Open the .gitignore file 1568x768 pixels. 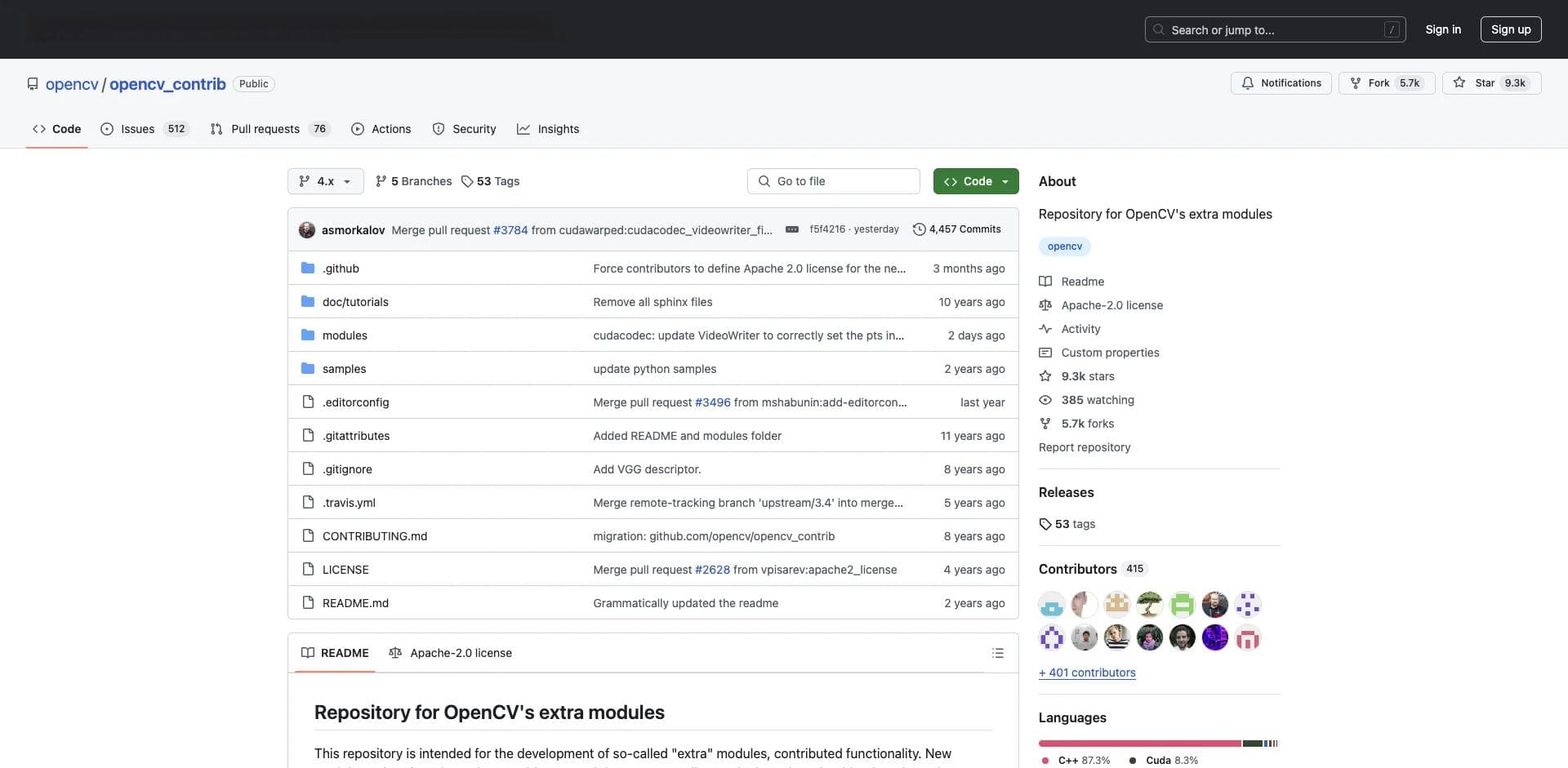tap(347, 469)
